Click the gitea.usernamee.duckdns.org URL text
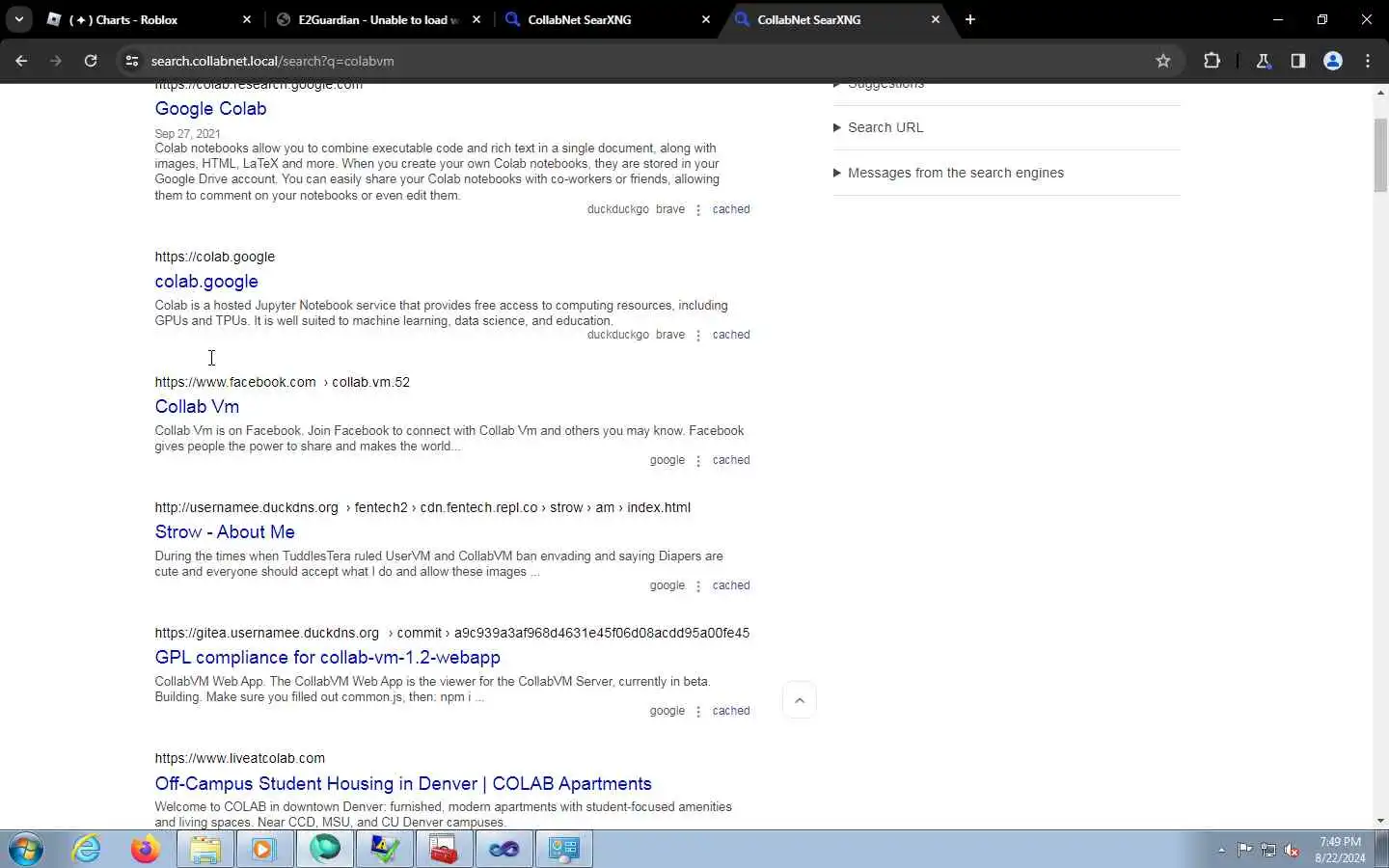1389x868 pixels. (x=267, y=633)
